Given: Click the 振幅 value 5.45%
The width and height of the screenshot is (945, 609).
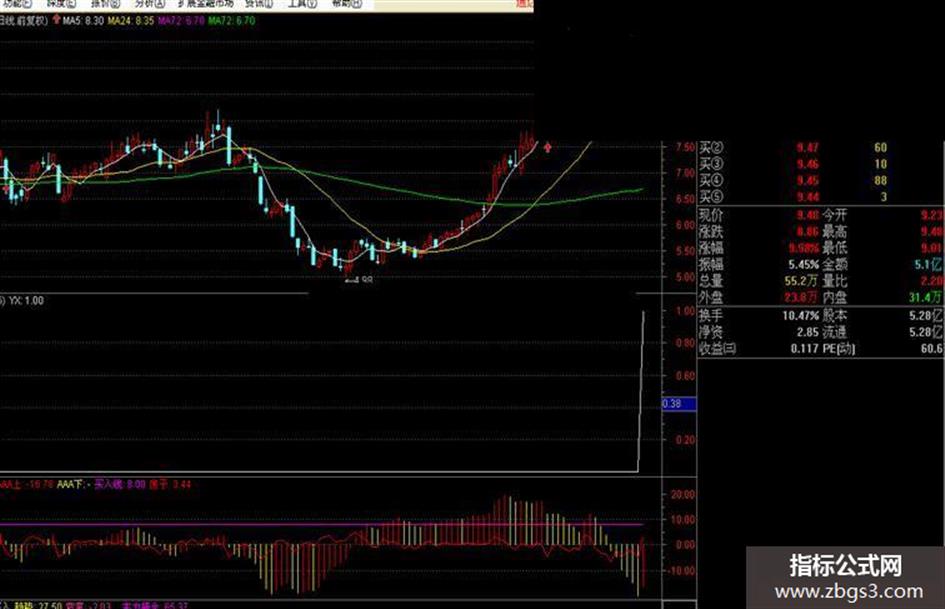Looking at the screenshot, I should point(803,265).
